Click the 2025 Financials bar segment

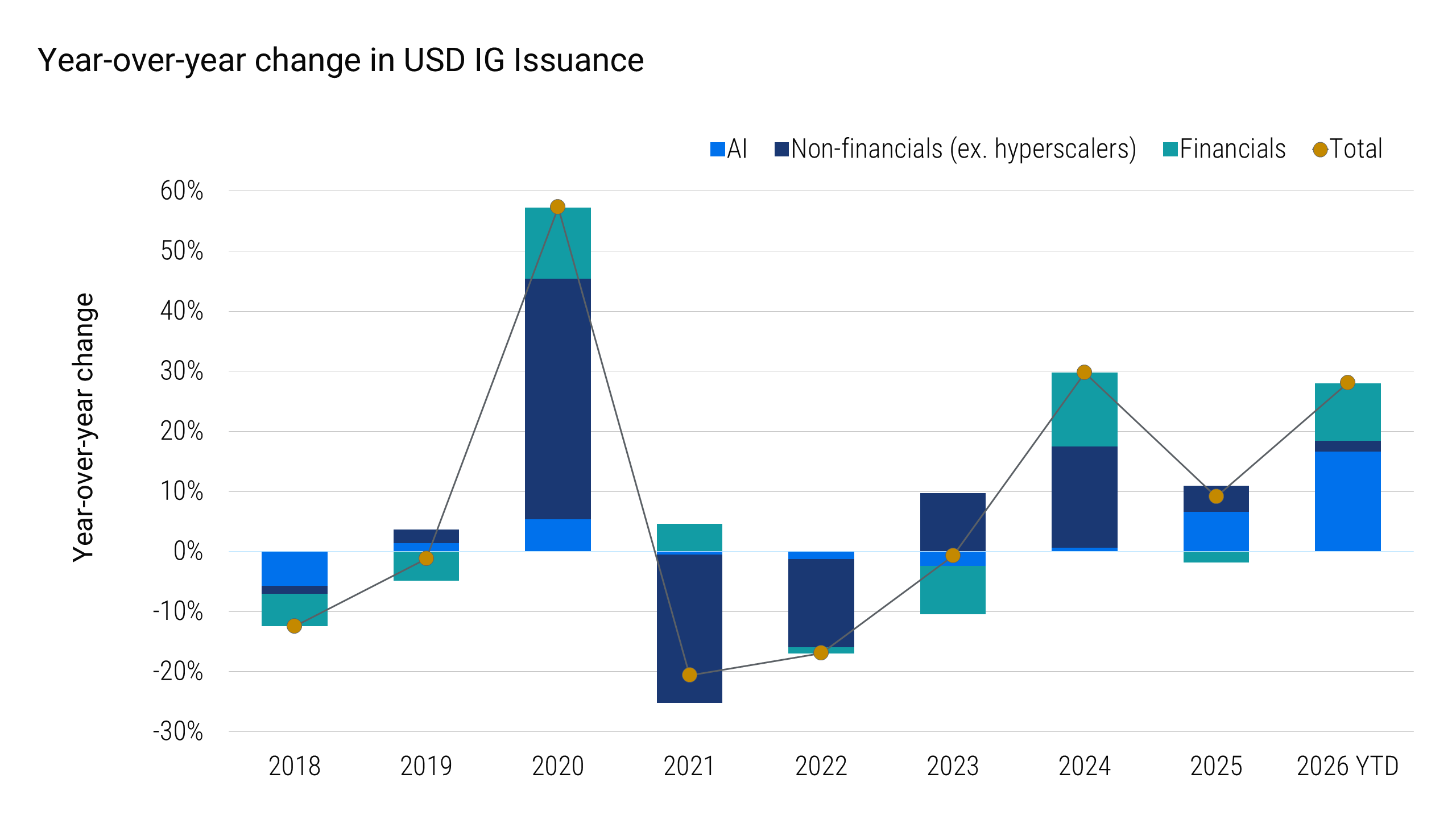(x=1216, y=557)
